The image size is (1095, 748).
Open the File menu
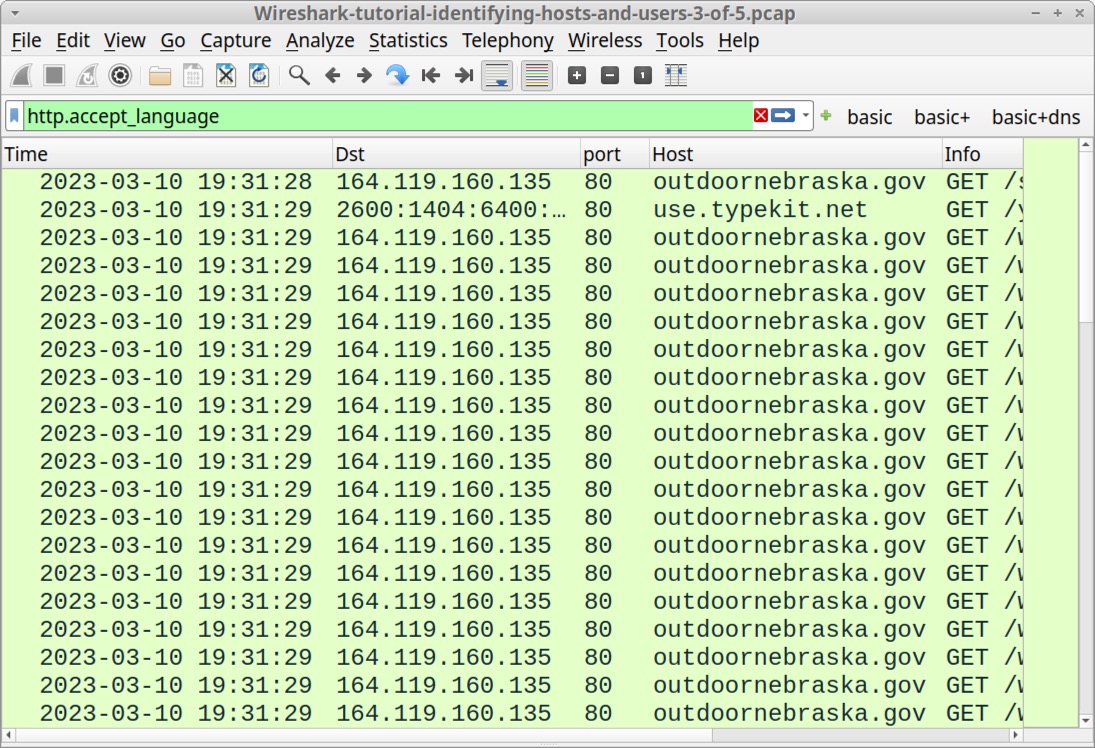(x=27, y=41)
